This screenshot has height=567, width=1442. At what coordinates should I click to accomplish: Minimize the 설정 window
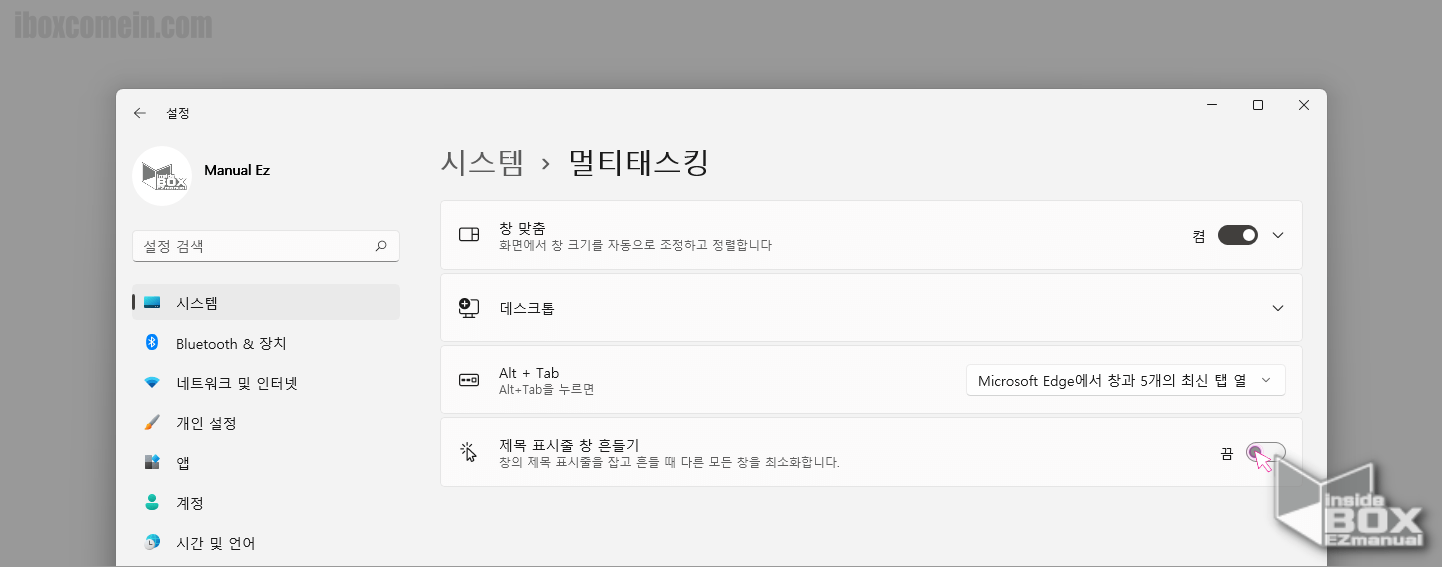(1212, 105)
